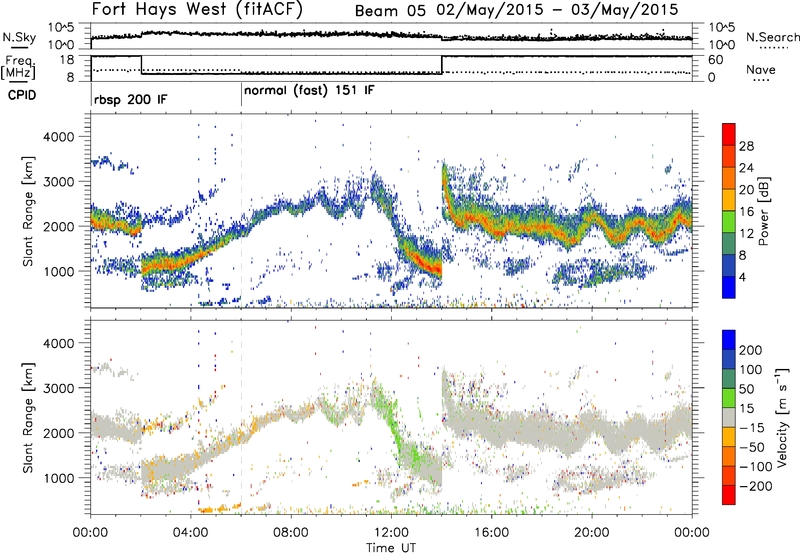
Task: Click the "normal (fast) 151 IF" mode label
Action: 309,91
